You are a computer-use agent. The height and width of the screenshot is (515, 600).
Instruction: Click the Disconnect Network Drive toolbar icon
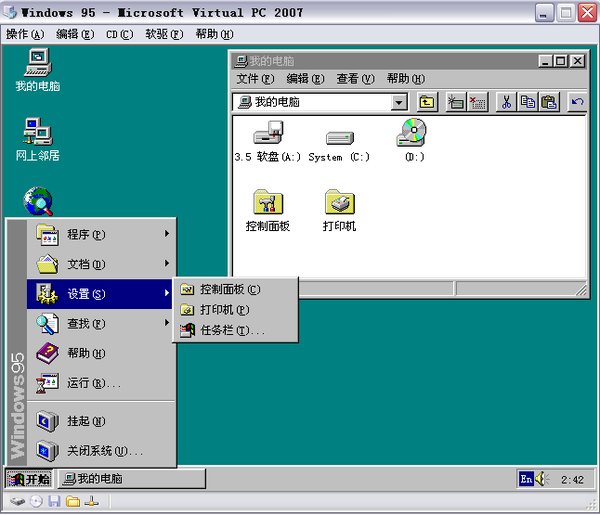point(478,102)
